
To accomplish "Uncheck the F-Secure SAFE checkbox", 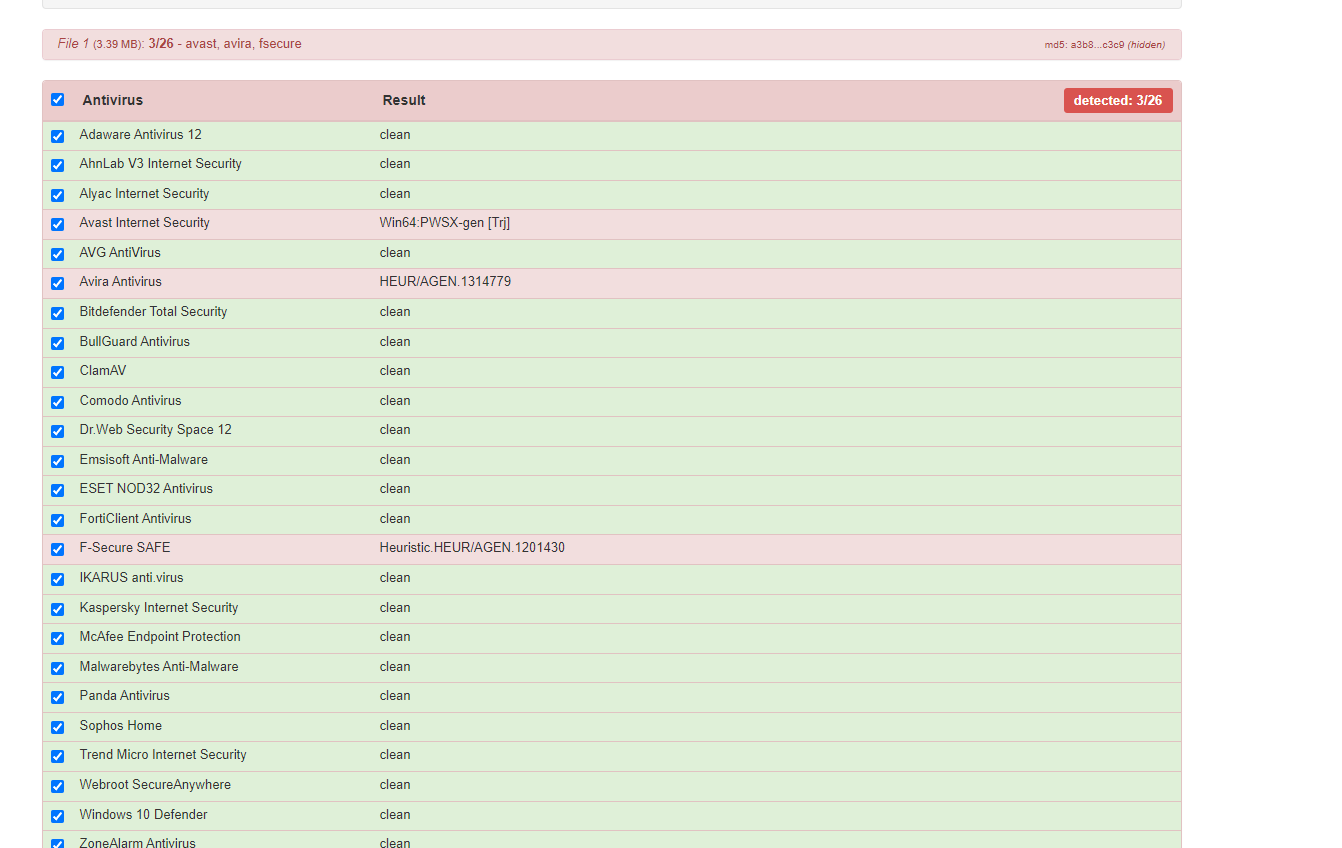I will 57,549.
